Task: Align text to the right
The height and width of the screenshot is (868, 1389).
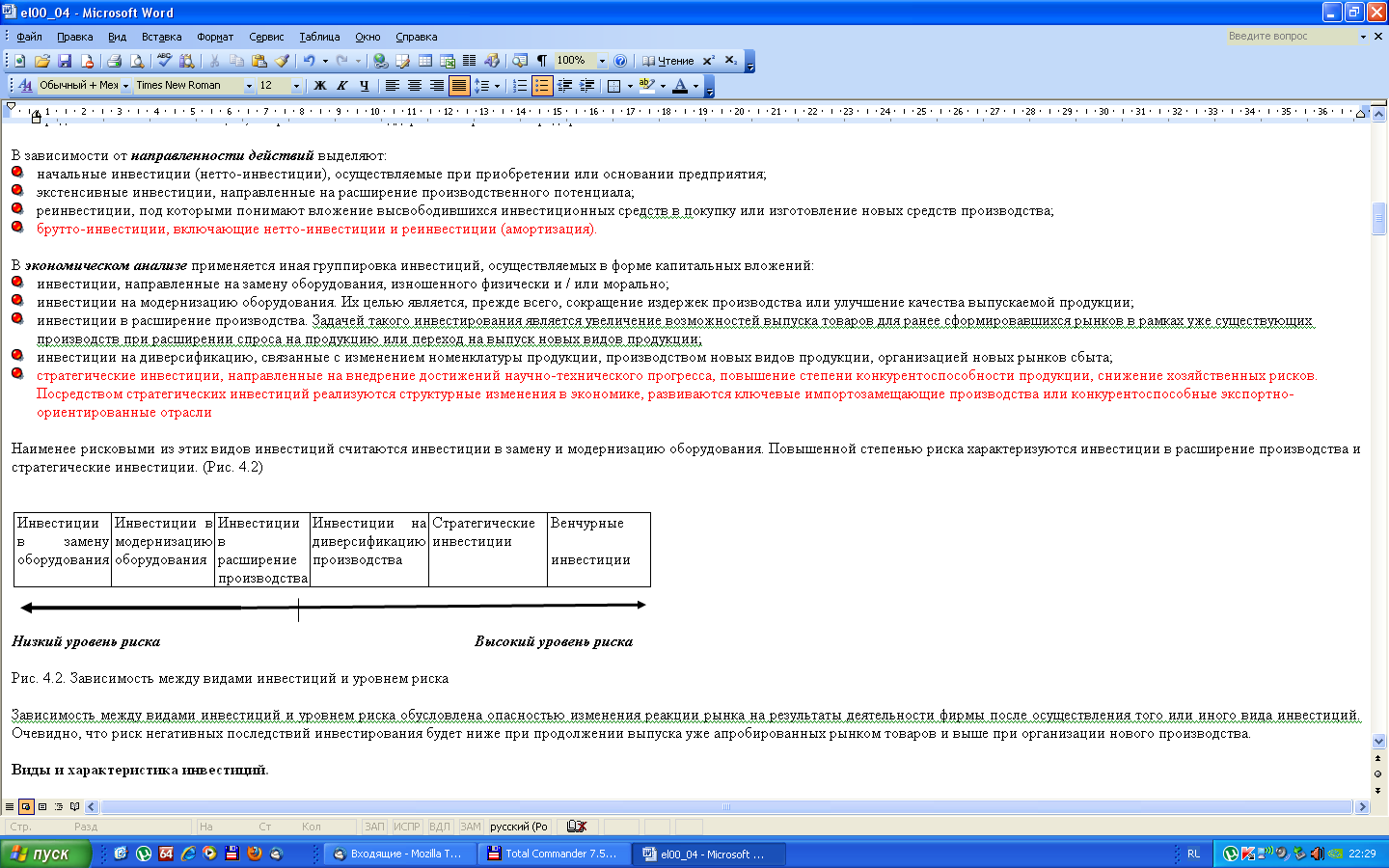Action: pyautogui.click(x=437, y=86)
